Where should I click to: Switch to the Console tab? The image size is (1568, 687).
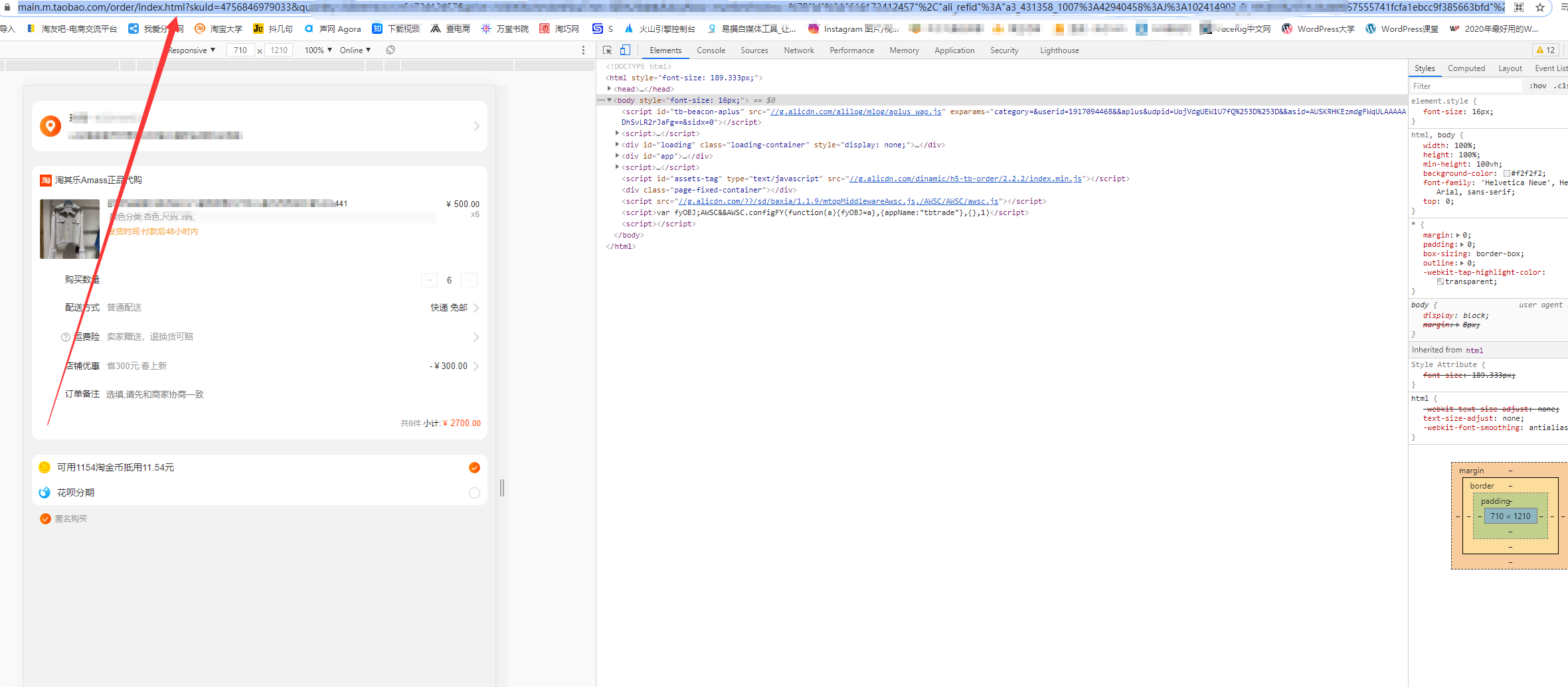711,50
